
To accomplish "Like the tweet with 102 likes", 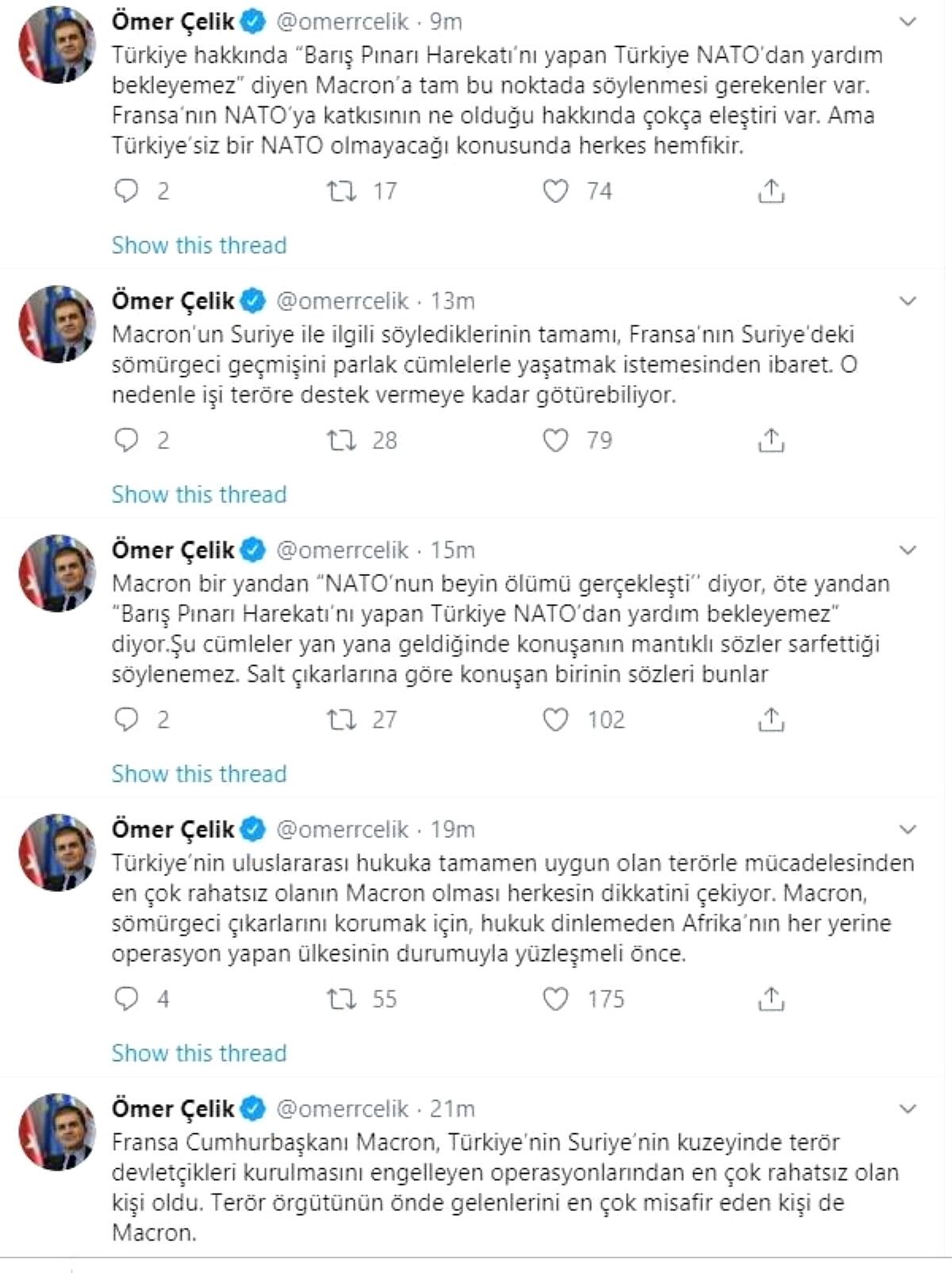I will [x=555, y=720].
